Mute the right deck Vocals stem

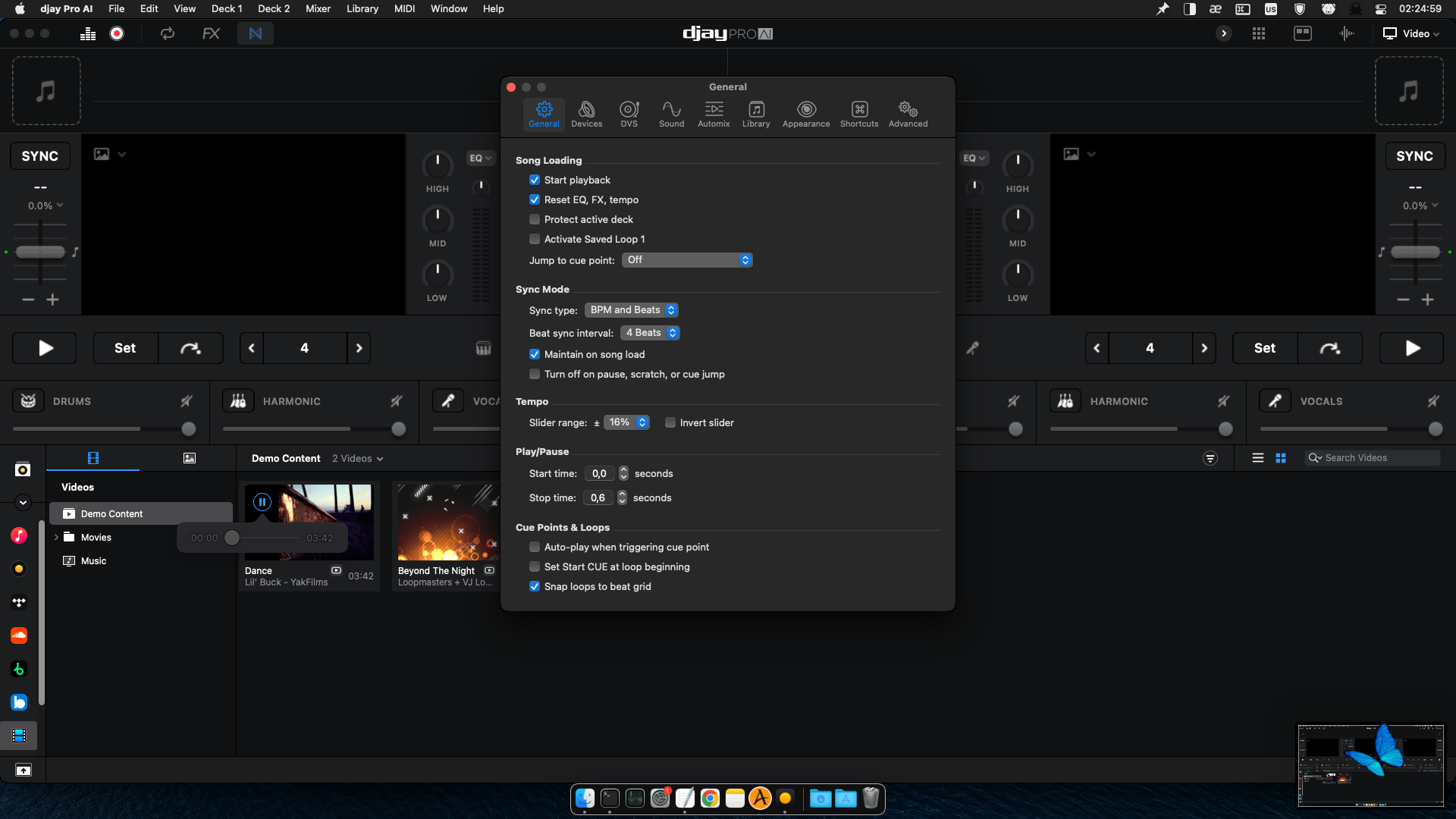(1433, 401)
